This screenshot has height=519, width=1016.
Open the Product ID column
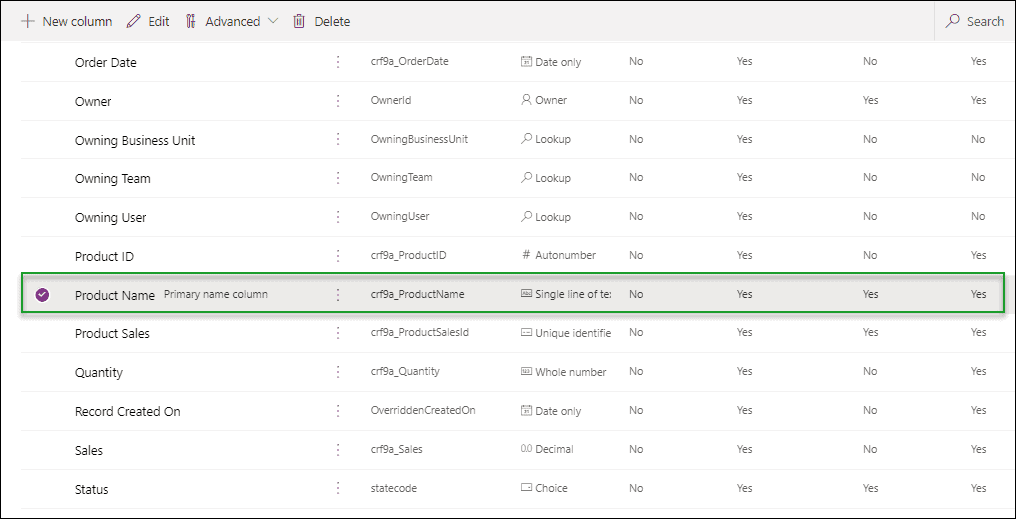(104, 257)
